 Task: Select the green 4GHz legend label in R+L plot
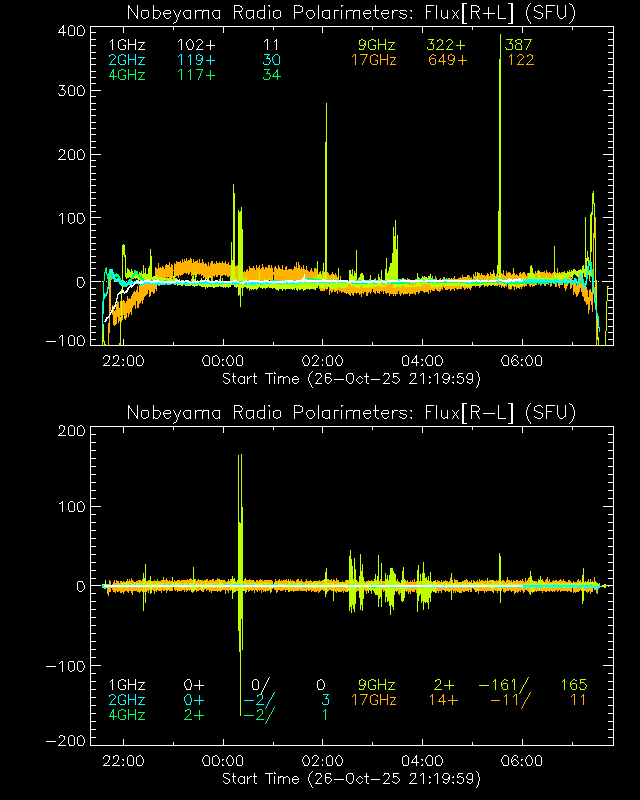[x=126, y=74]
